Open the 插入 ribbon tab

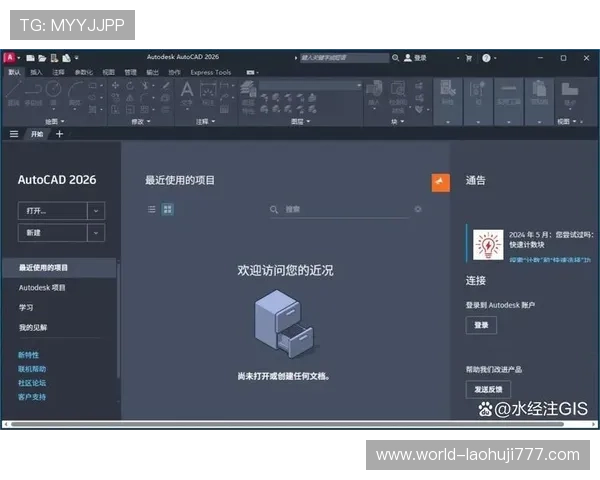coord(36,72)
